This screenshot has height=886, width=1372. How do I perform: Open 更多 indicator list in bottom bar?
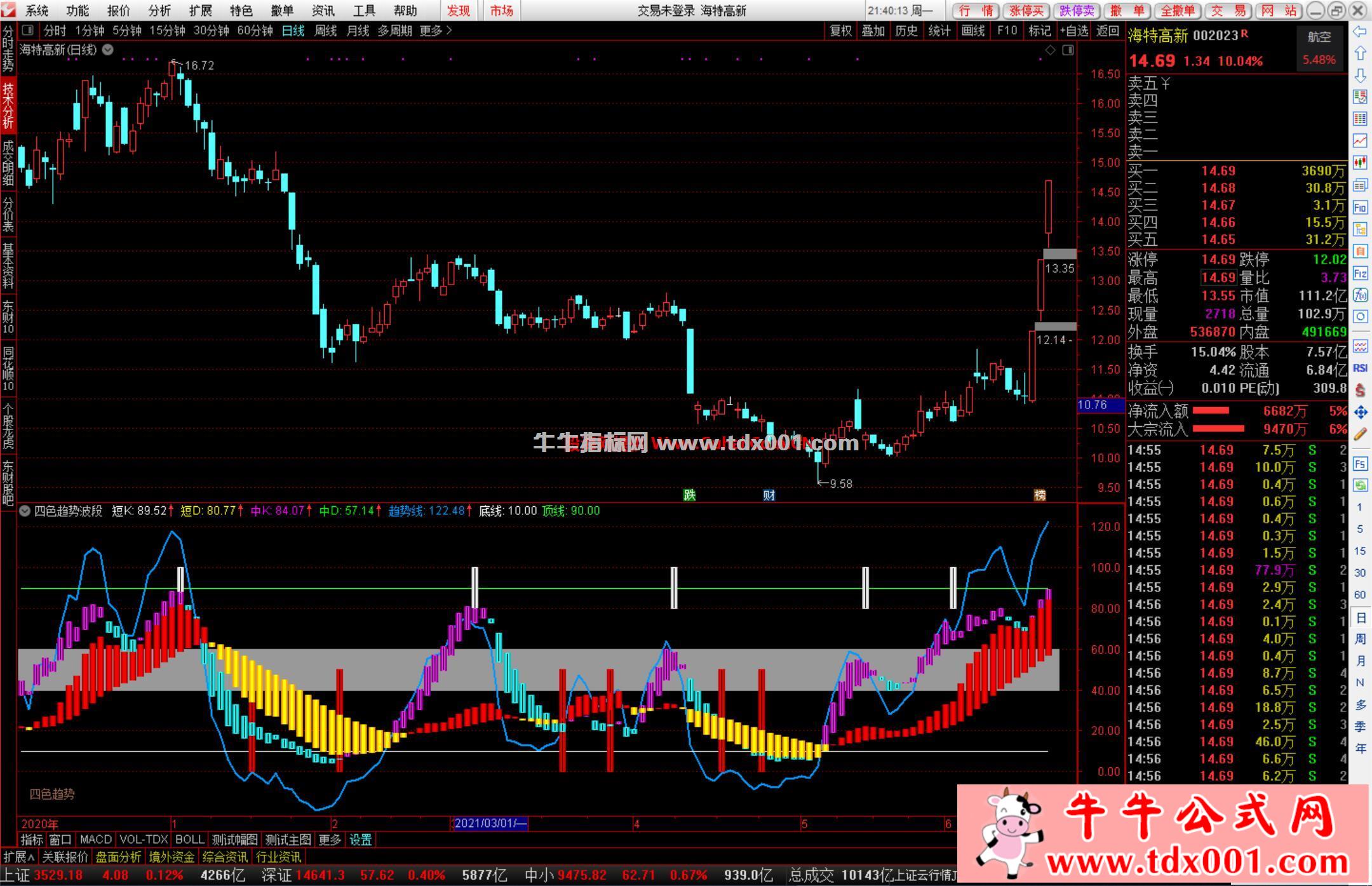[x=330, y=840]
